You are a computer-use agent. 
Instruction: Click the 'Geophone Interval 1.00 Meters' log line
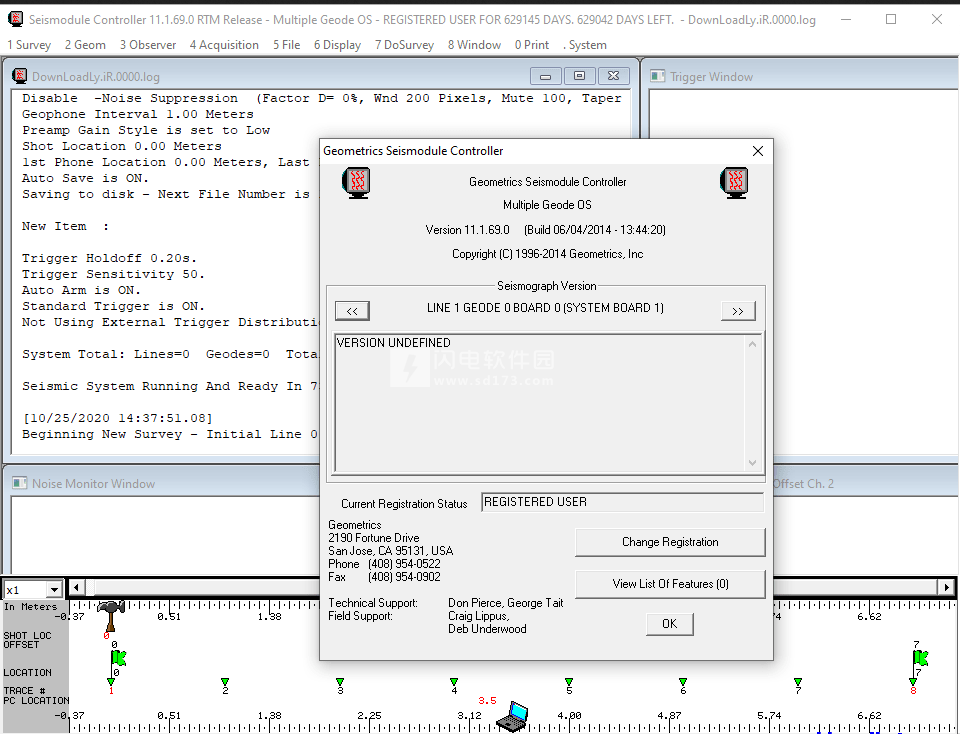(138, 114)
